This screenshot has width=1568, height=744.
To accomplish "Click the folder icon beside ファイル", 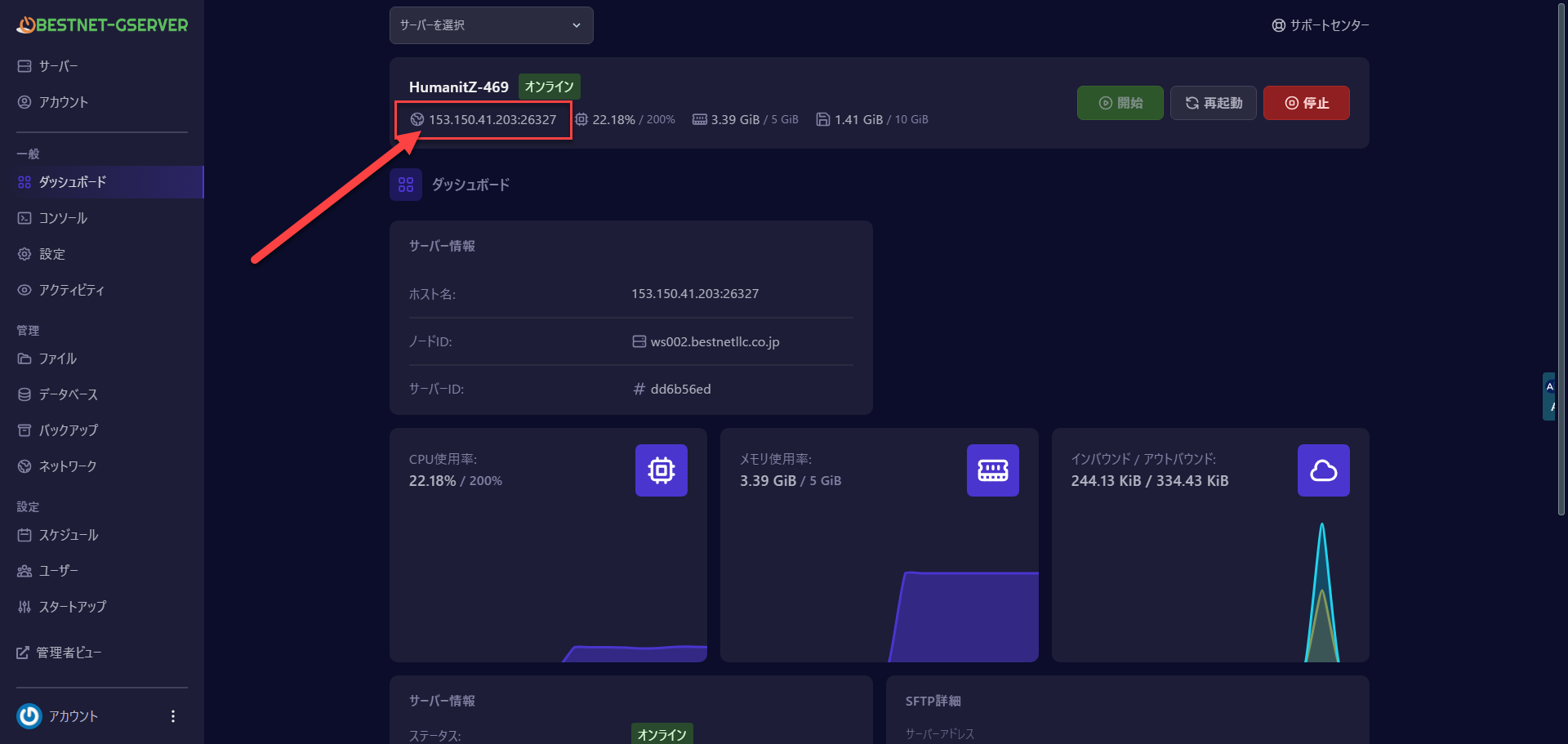I will (24, 359).
